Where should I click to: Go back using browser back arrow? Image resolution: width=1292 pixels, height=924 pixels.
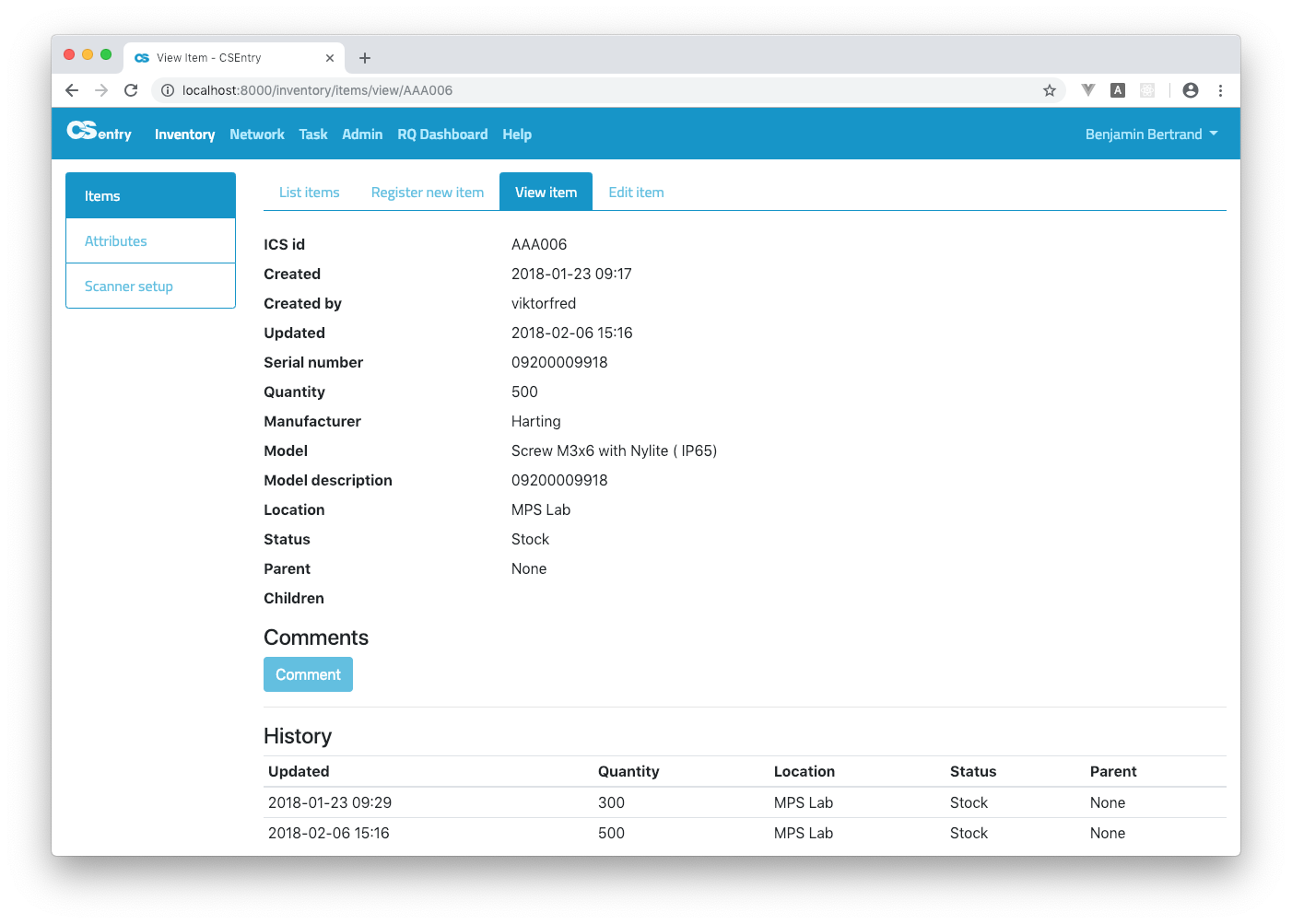click(72, 90)
